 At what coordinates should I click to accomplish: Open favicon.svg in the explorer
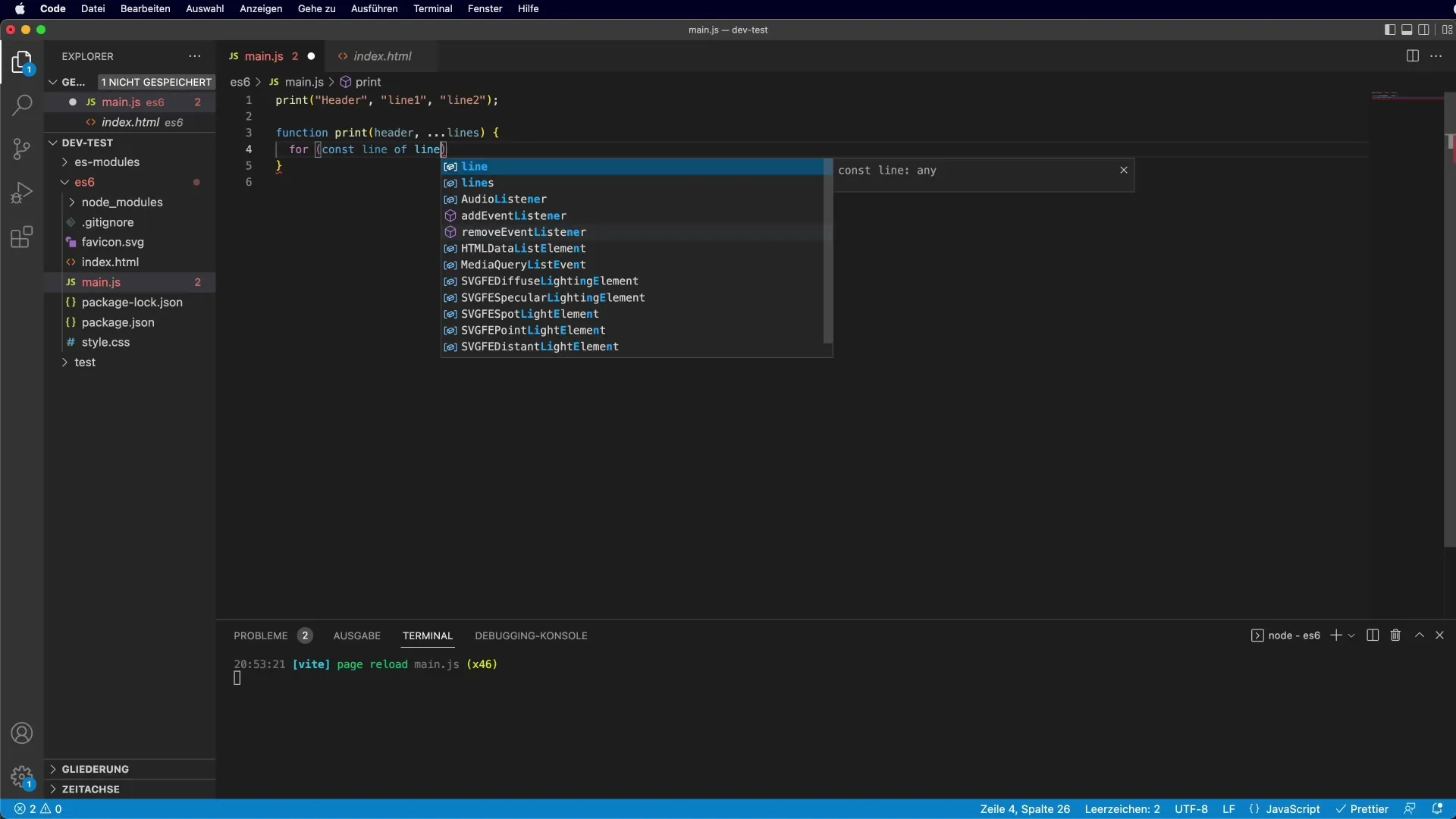pyautogui.click(x=113, y=242)
